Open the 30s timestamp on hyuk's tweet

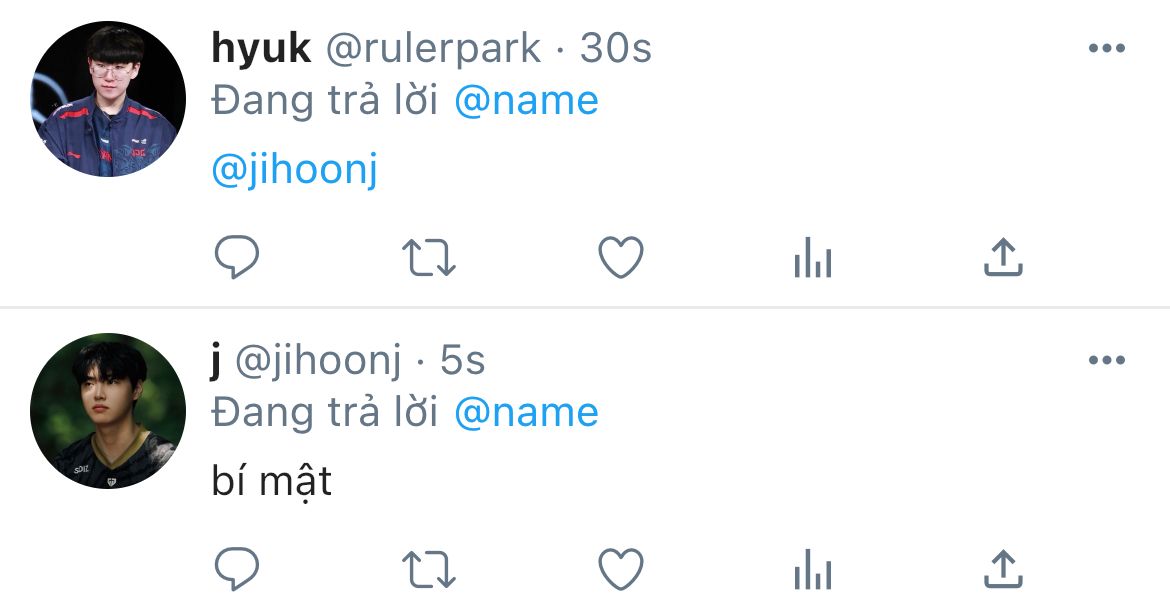click(x=616, y=48)
